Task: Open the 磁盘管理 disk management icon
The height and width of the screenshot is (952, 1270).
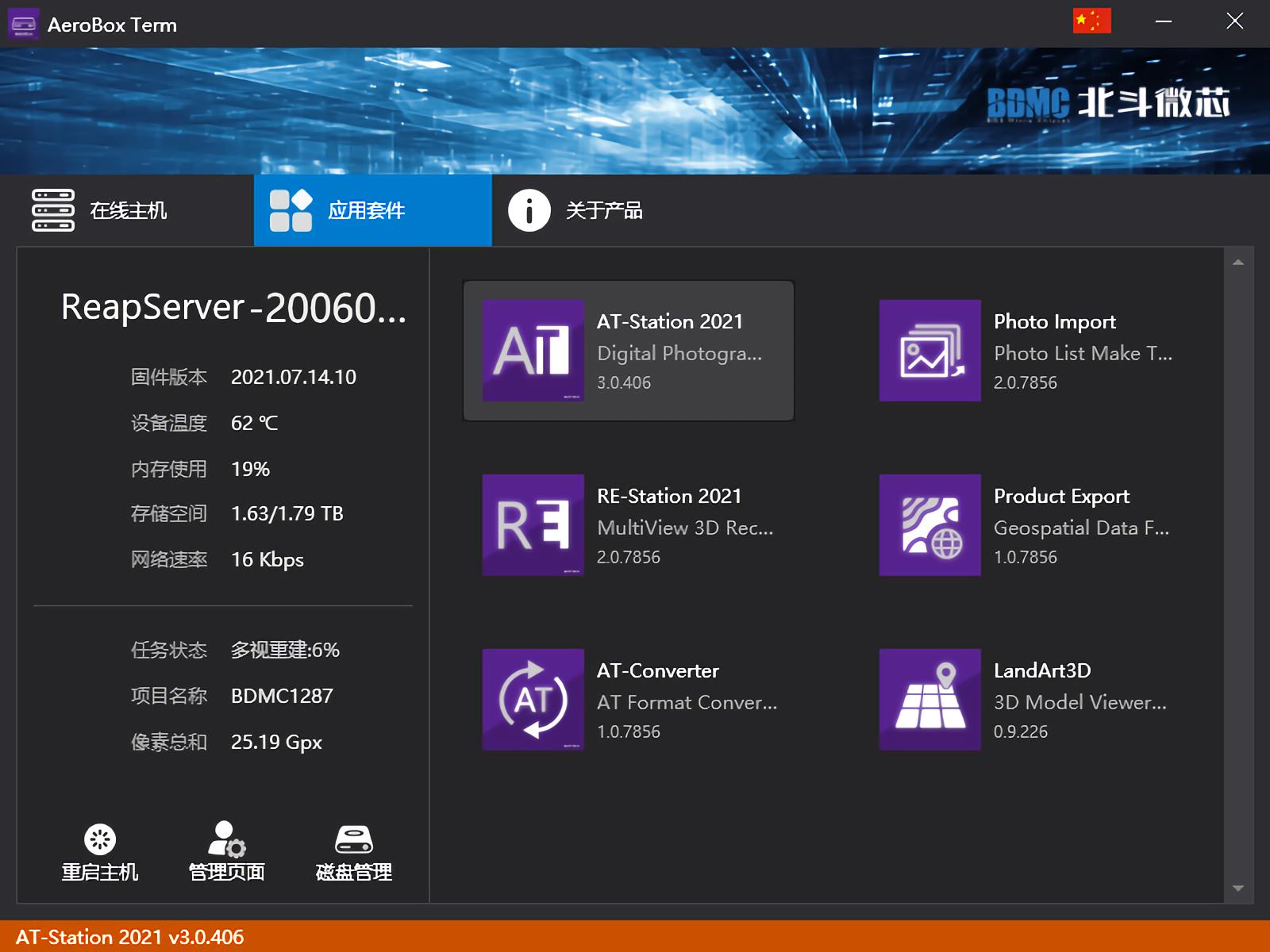Action: click(354, 839)
